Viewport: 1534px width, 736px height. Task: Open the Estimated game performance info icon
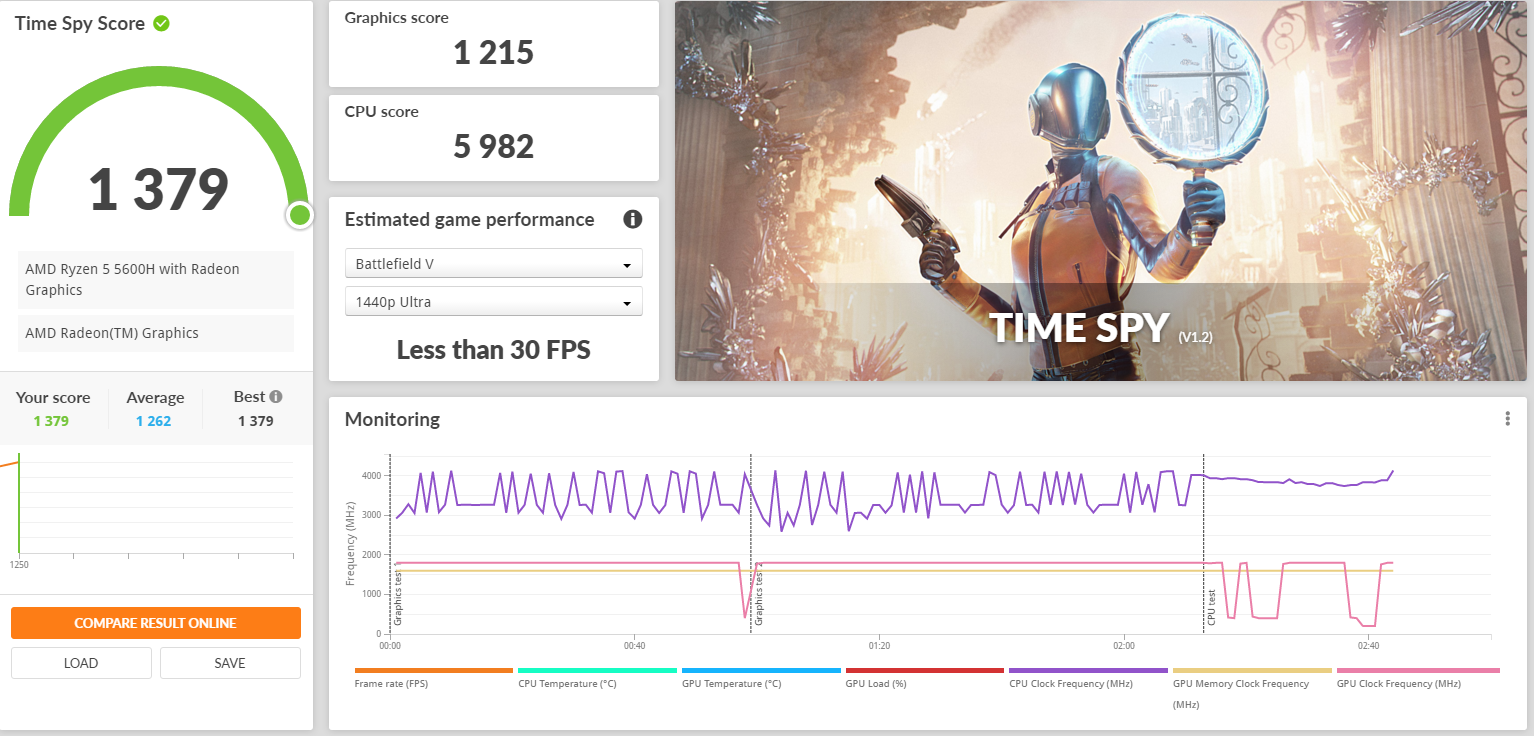632,219
